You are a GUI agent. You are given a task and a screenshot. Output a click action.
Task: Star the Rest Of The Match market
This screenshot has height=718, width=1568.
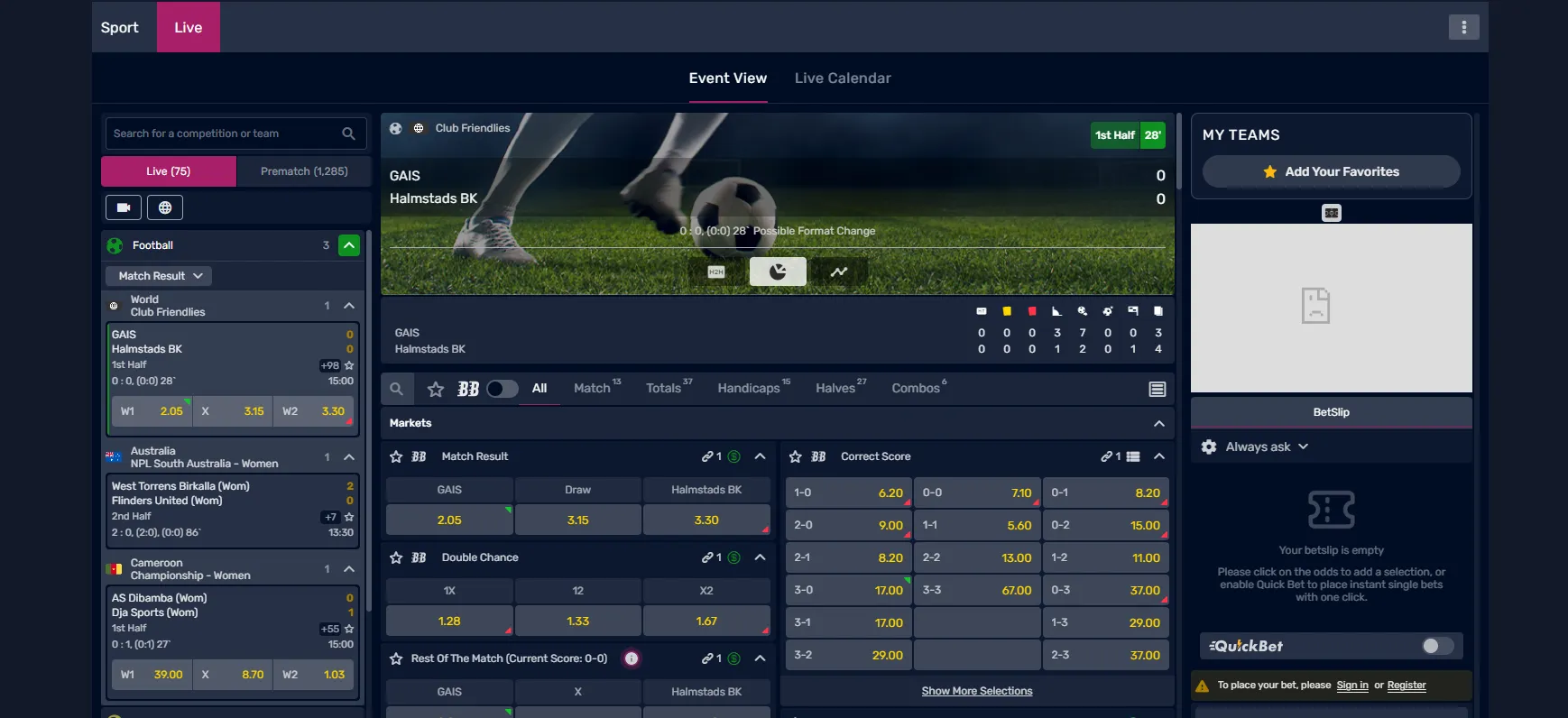click(396, 658)
